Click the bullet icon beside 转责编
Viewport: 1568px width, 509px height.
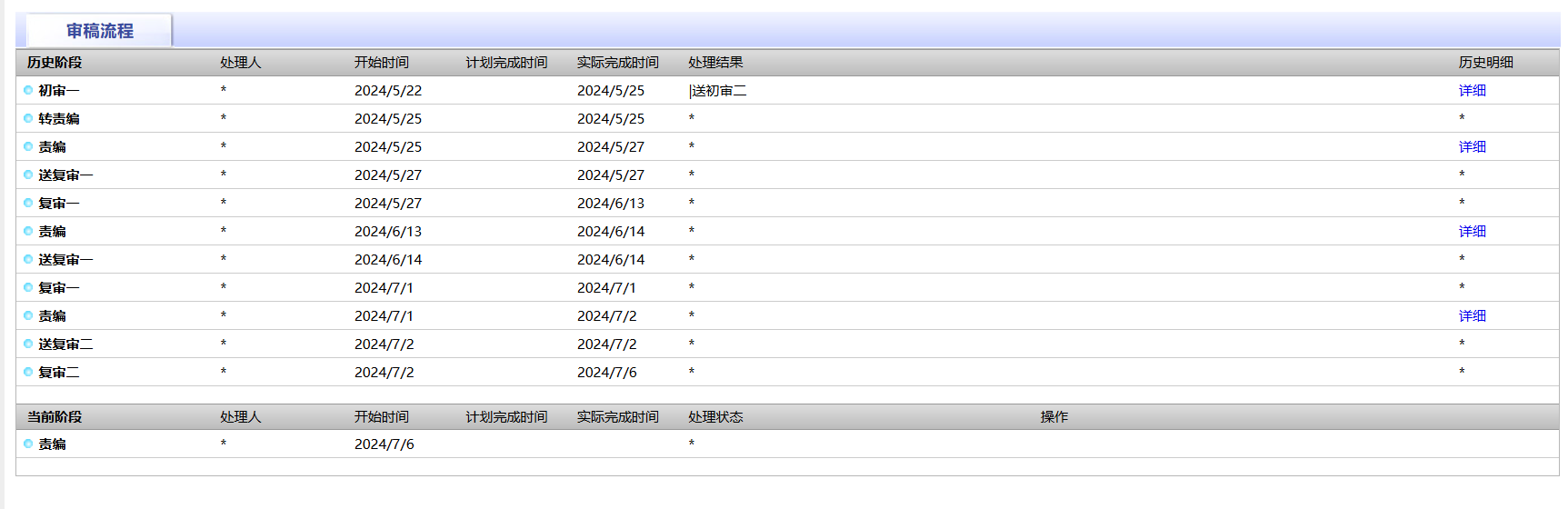[28, 118]
